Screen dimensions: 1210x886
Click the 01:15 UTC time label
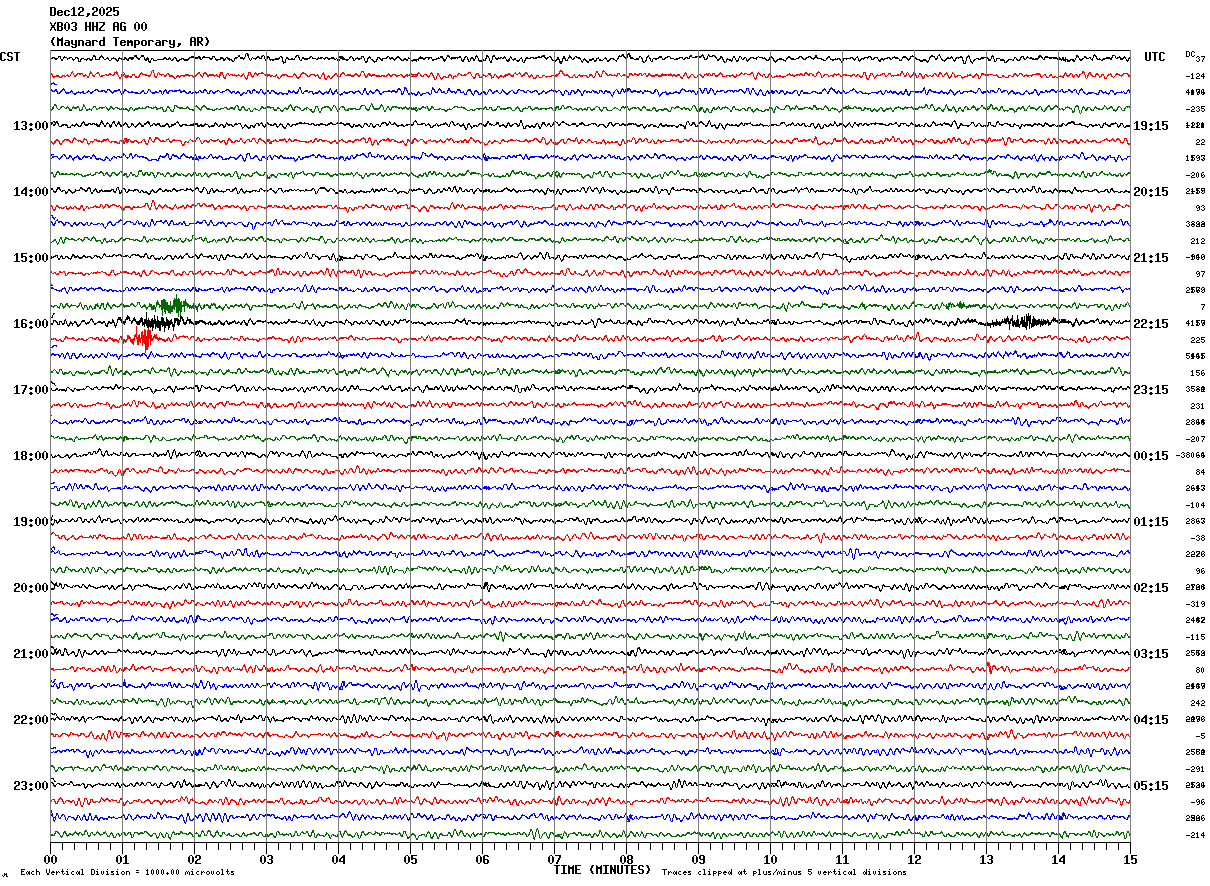pos(1150,522)
